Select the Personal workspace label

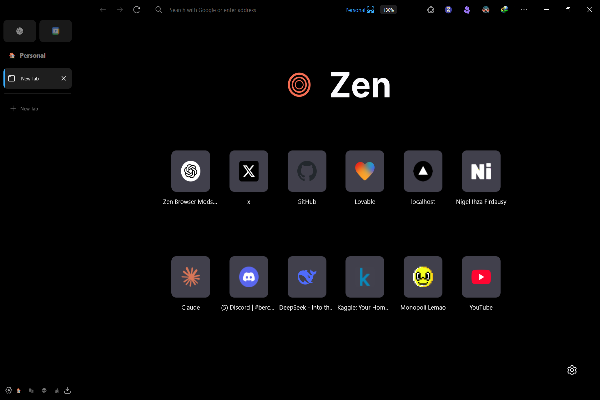click(x=32, y=56)
